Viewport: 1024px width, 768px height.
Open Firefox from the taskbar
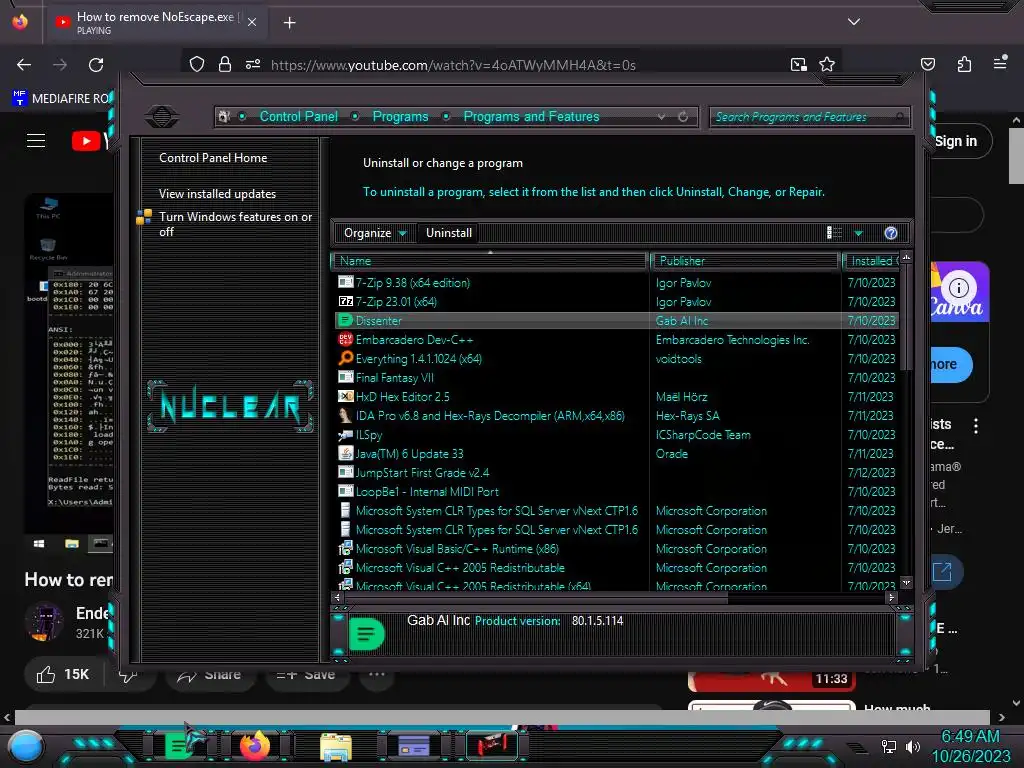pos(255,745)
